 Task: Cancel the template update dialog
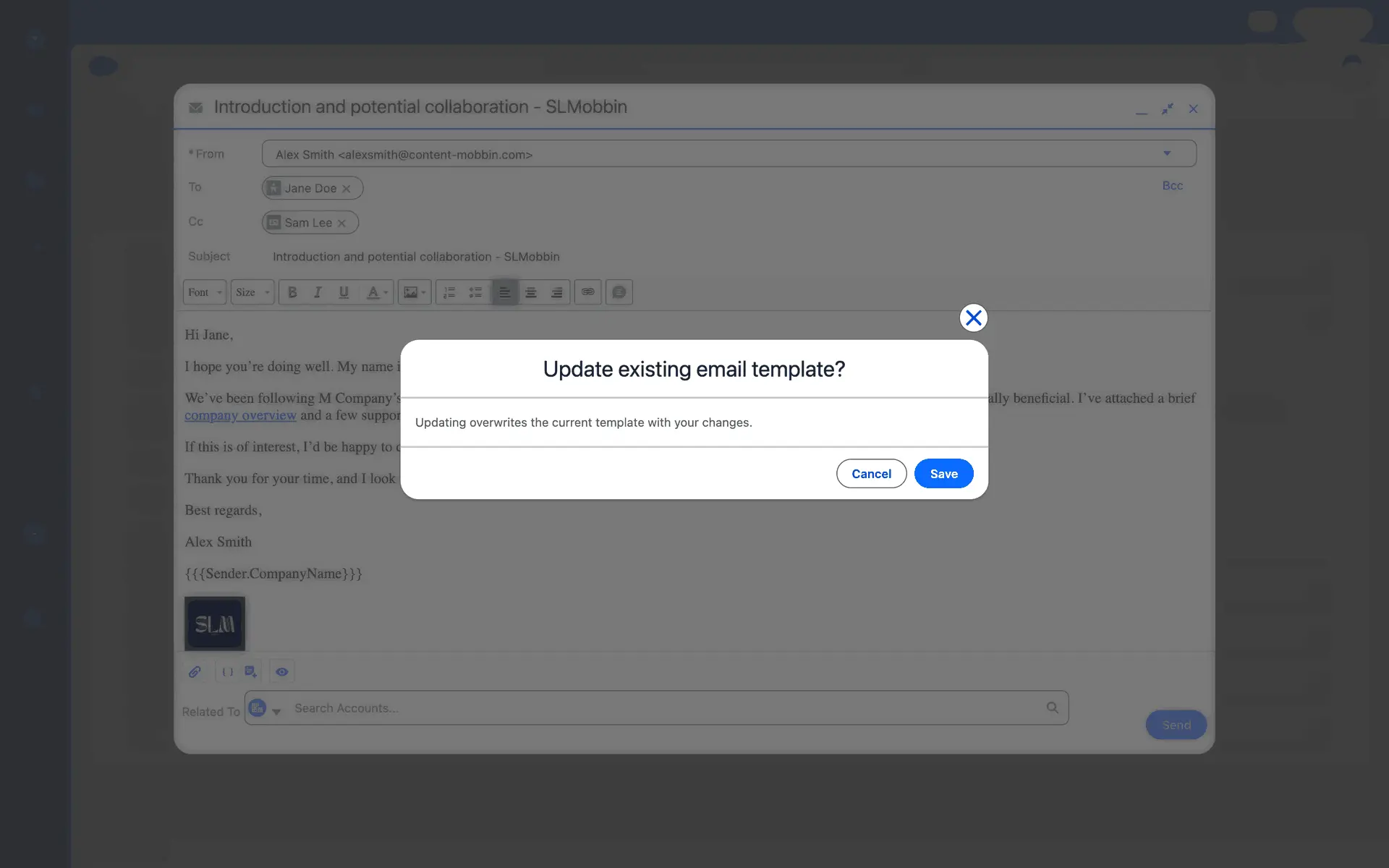(x=871, y=474)
